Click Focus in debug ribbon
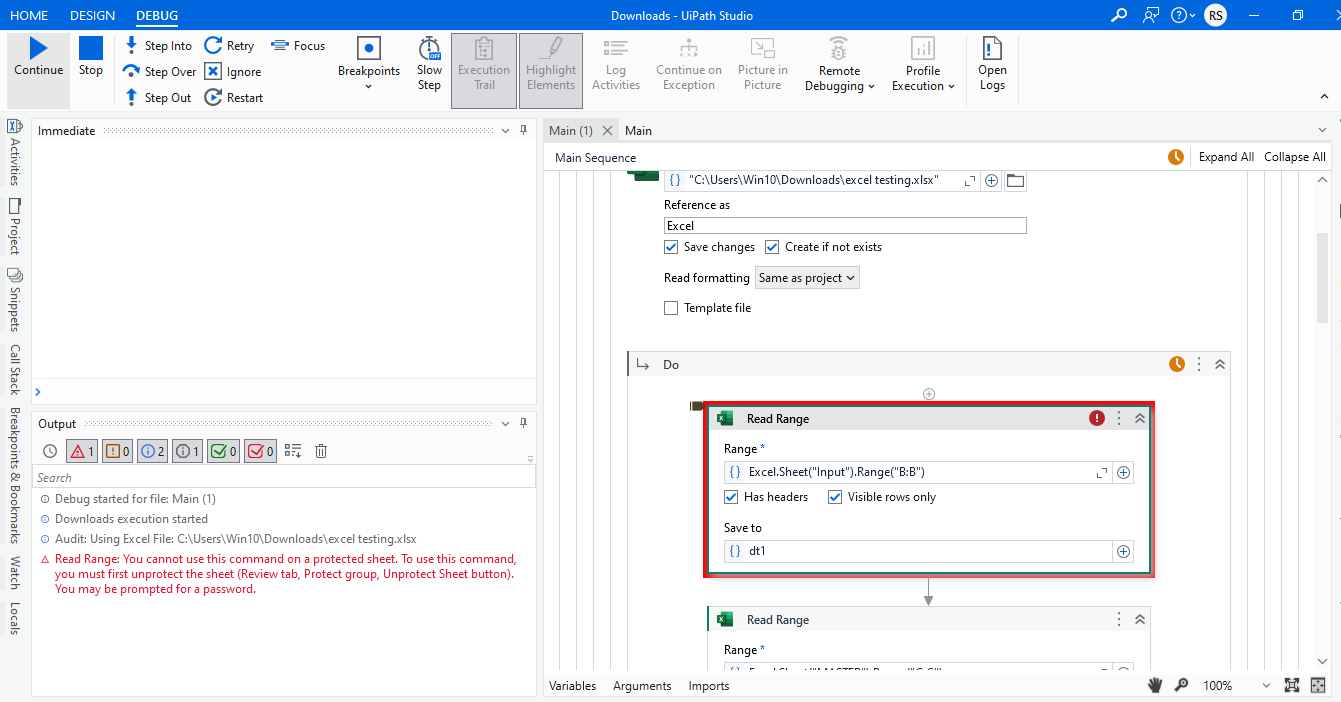This screenshot has height=702, width=1341. point(298,46)
